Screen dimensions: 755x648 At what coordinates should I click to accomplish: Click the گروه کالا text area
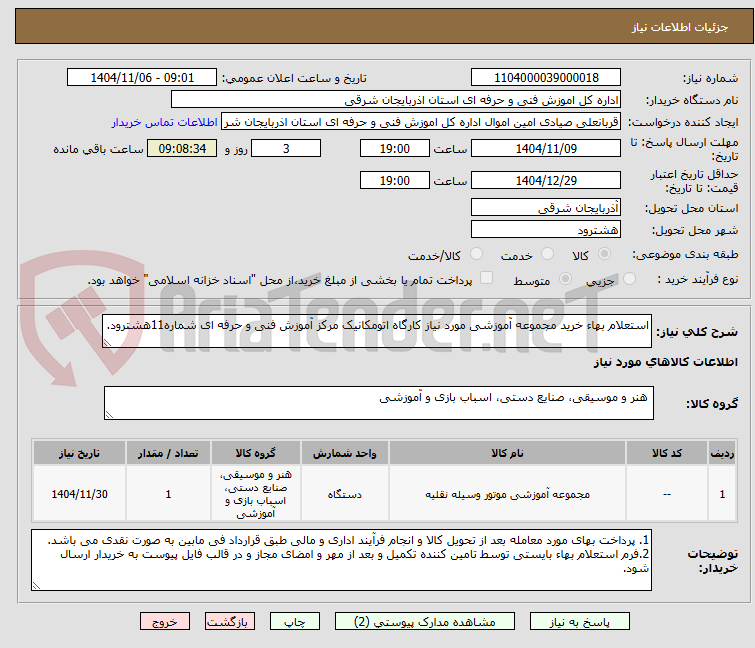point(378,402)
